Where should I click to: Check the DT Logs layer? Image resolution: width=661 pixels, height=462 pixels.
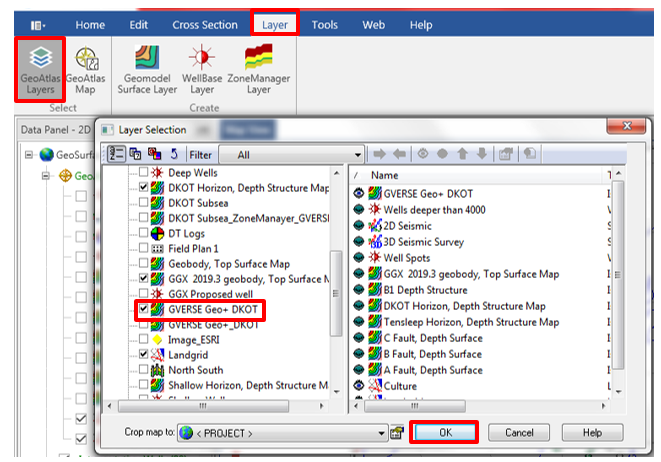click(143, 233)
